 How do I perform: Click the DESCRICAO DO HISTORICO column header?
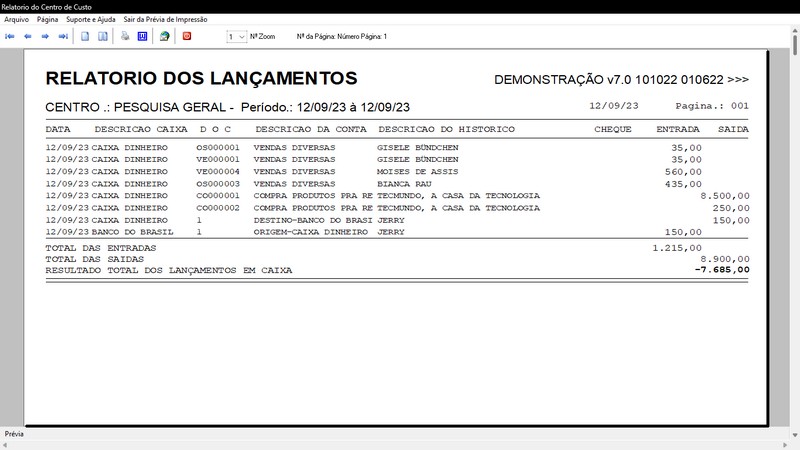pos(446,129)
